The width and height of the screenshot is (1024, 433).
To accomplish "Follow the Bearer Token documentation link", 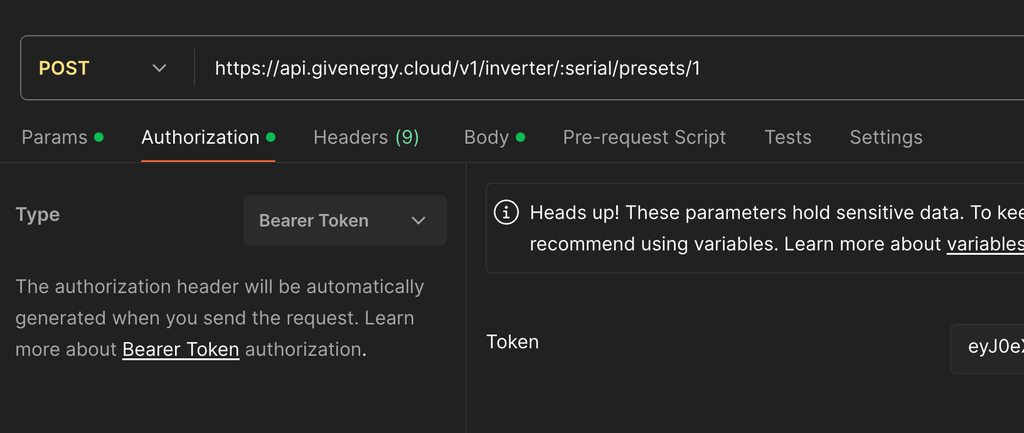I will coord(181,350).
